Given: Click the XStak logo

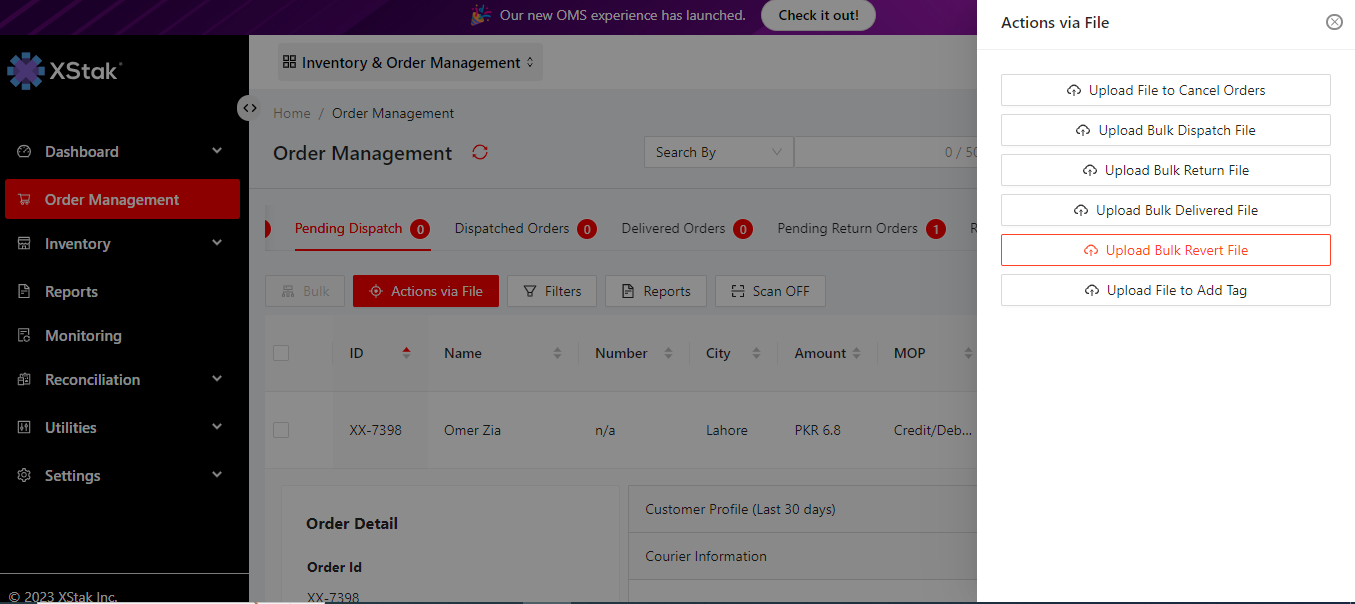Looking at the screenshot, I should (64, 71).
